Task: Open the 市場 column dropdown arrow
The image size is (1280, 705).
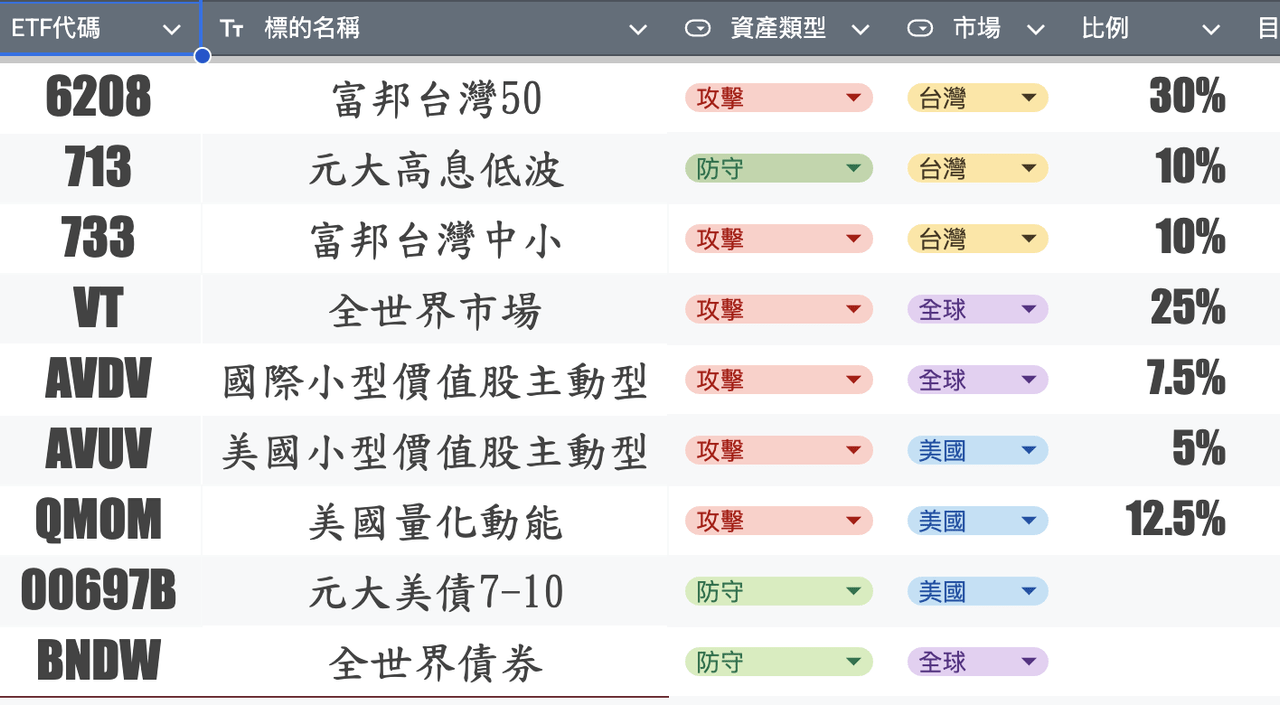Action: [x=1036, y=30]
